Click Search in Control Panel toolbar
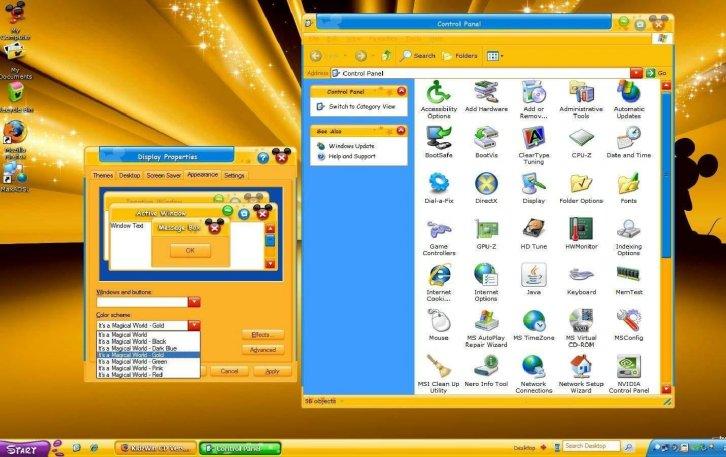Screen dimensions: 726x457 [x=418, y=56]
